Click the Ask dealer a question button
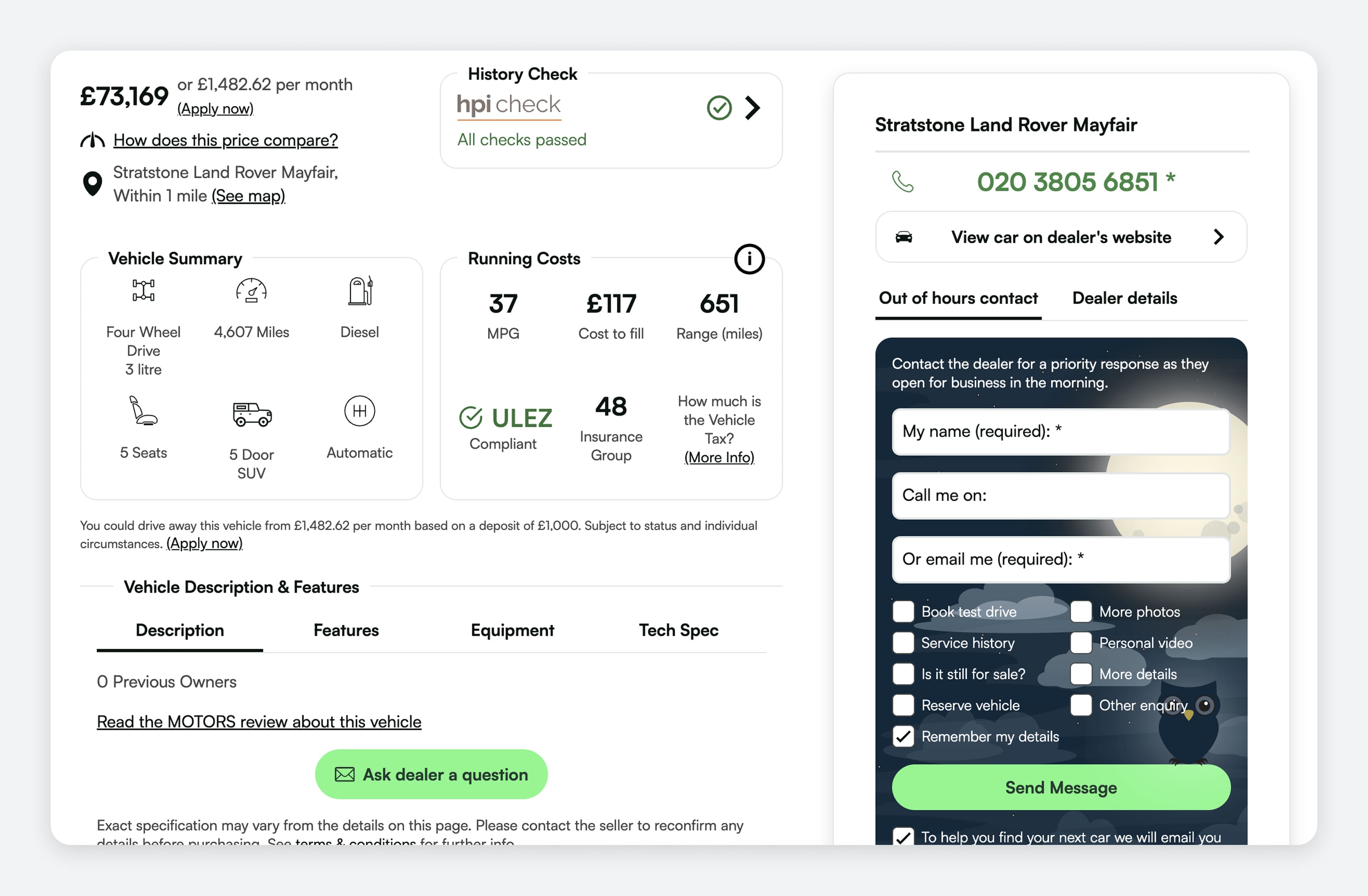This screenshot has width=1368, height=896. pyautogui.click(x=431, y=774)
